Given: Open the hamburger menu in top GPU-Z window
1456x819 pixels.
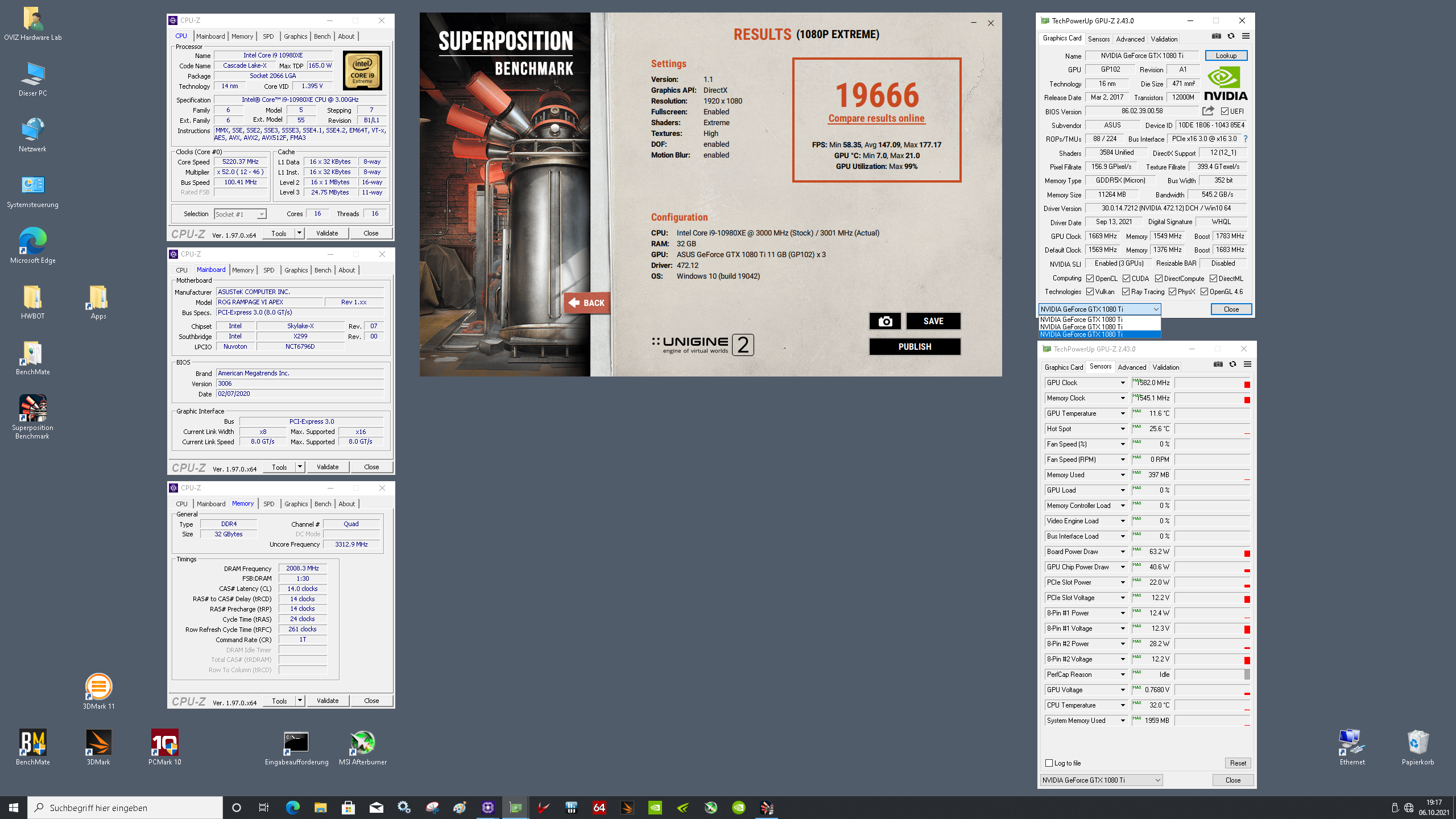Looking at the screenshot, I should pos(1246,36).
